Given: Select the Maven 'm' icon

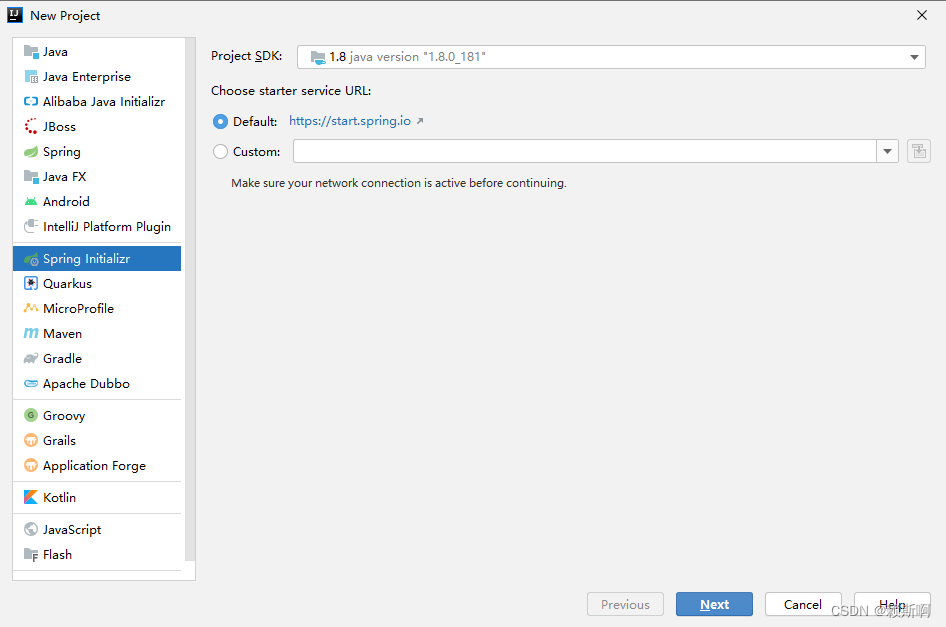Looking at the screenshot, I should [x=31, y=333].
